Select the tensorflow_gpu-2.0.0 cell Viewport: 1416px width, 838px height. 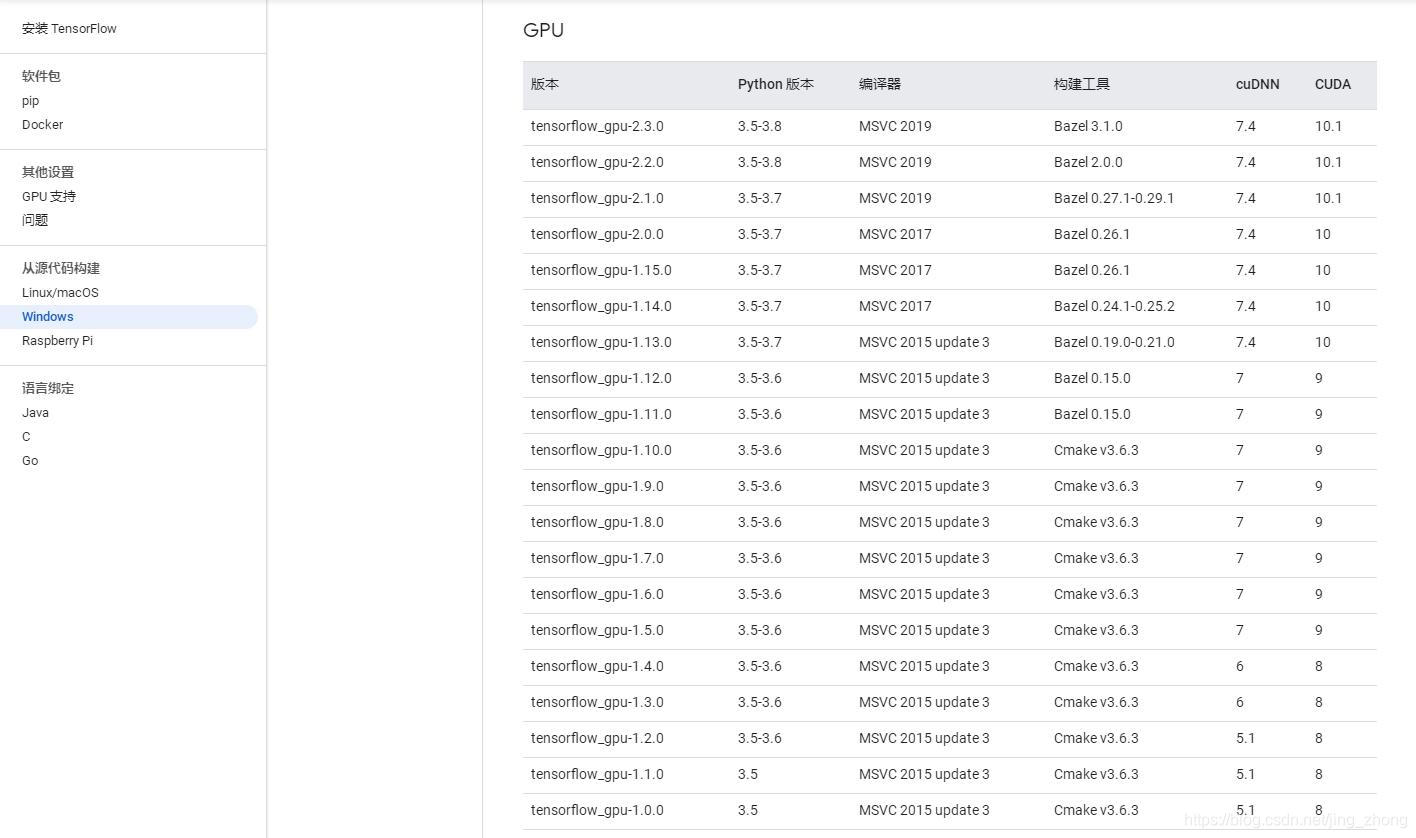point(597,235)
